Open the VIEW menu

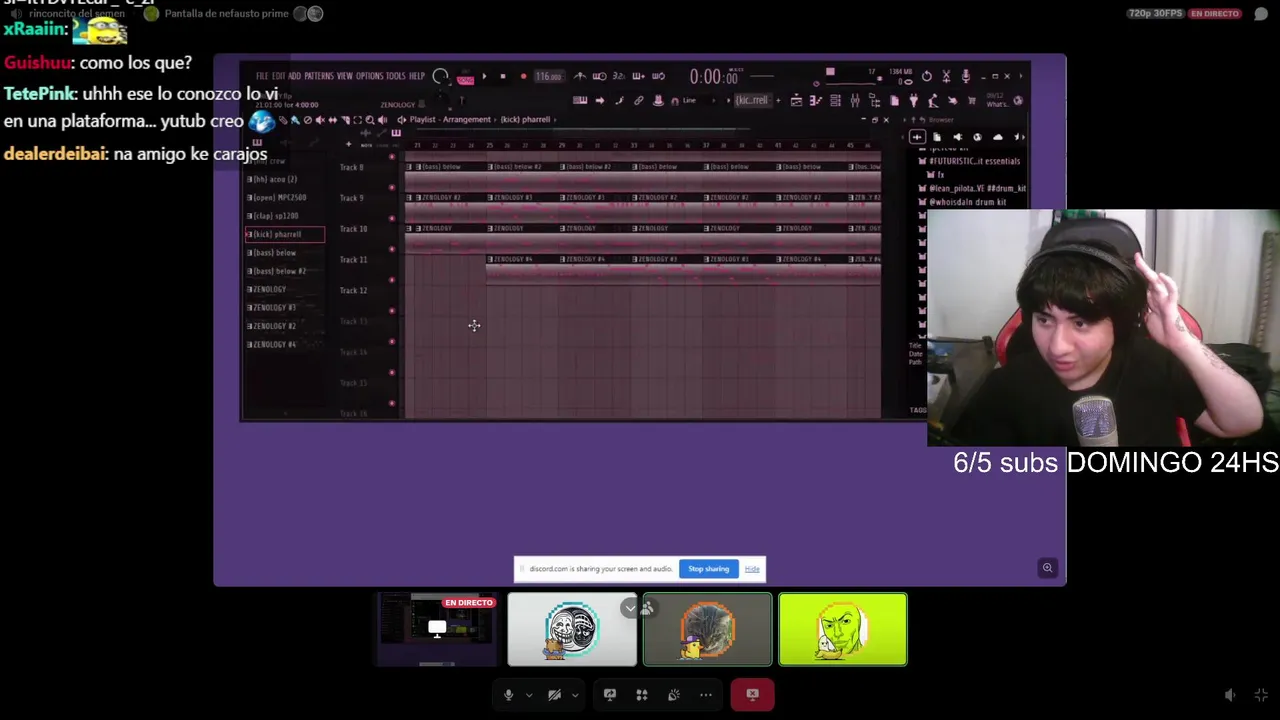tap(345, 76)
